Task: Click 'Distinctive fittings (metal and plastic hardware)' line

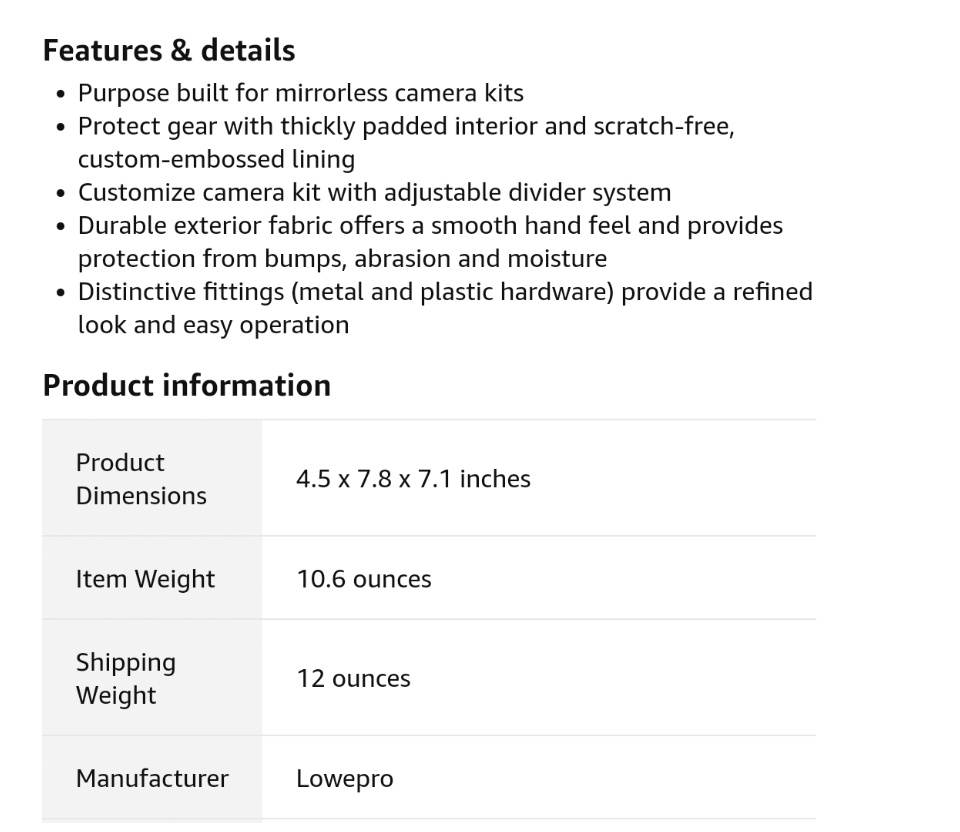Action: pyautogui.click(x=445, y=291)
